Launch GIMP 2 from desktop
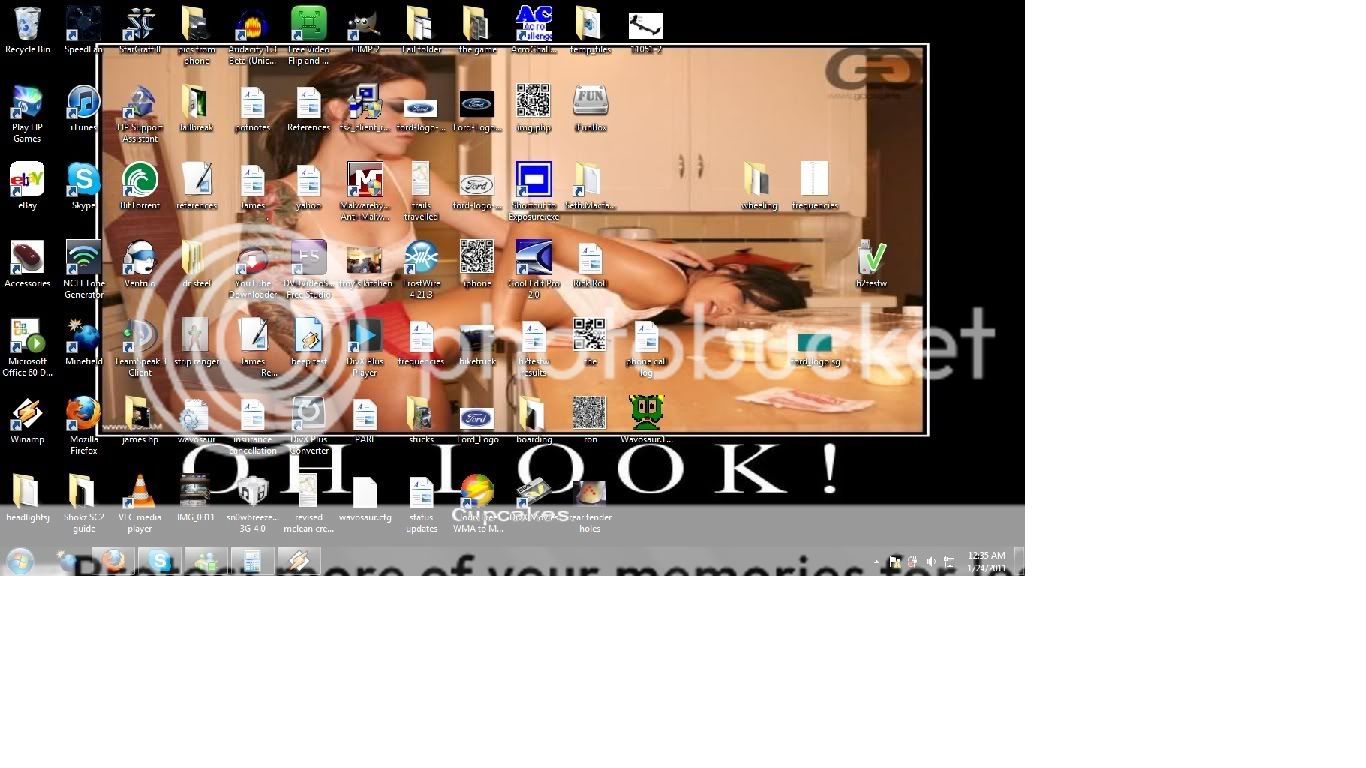This screenshot has height=768, width=1366. (365, 24)
